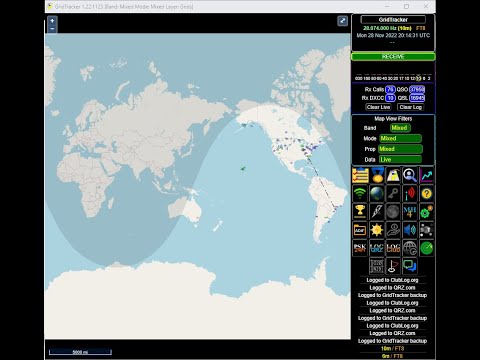
Task: Click the gold trophy icon
Action: (360, 212)
